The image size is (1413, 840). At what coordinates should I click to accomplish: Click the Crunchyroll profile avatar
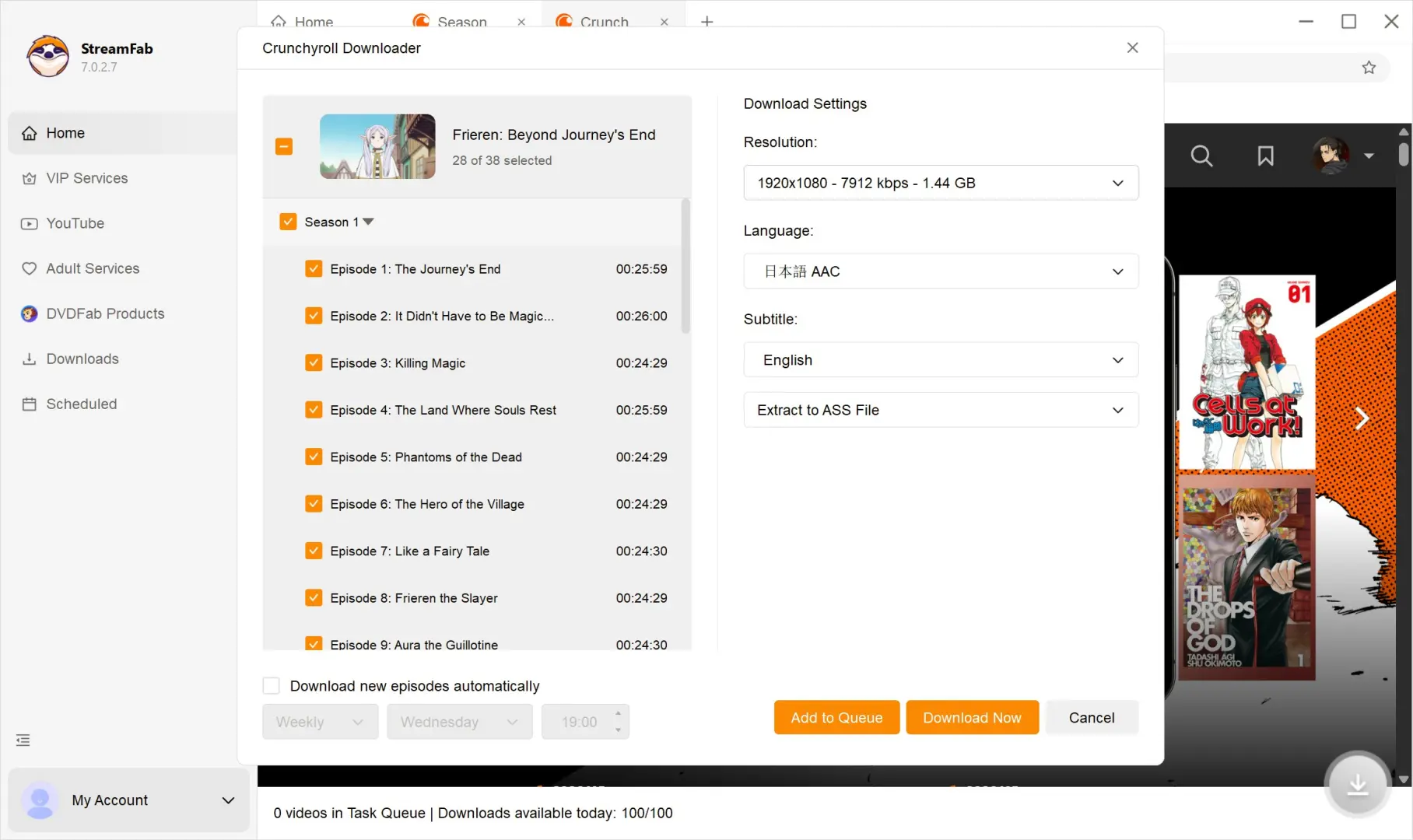[x=1331, y=156]
